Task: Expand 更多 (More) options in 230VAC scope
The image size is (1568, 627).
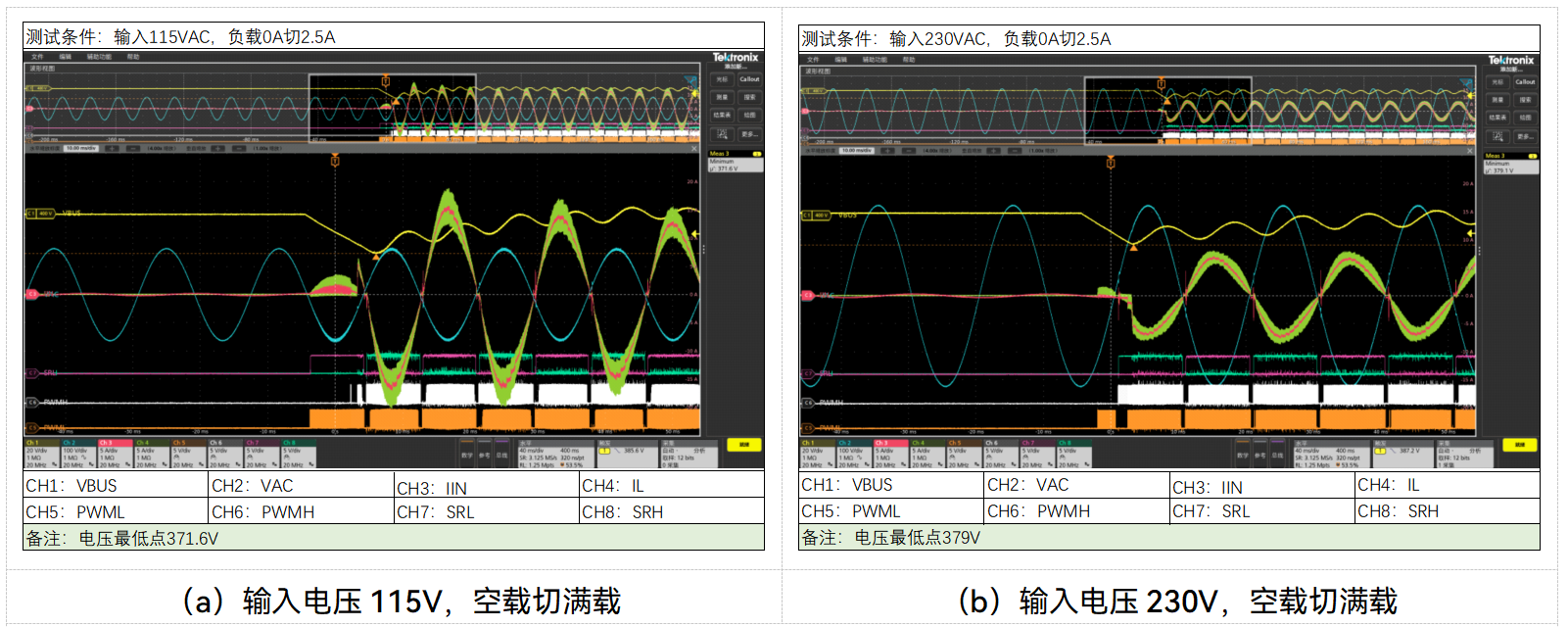Action: coord(1525,136)
